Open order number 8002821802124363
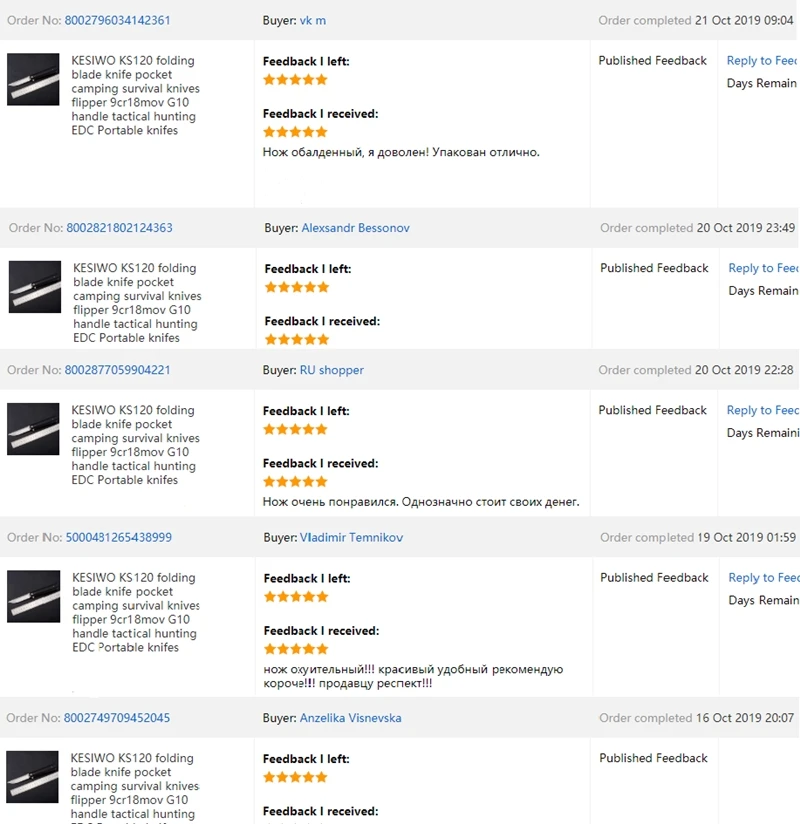The width and height of the screenshot is (800, 824). (119, 228)
